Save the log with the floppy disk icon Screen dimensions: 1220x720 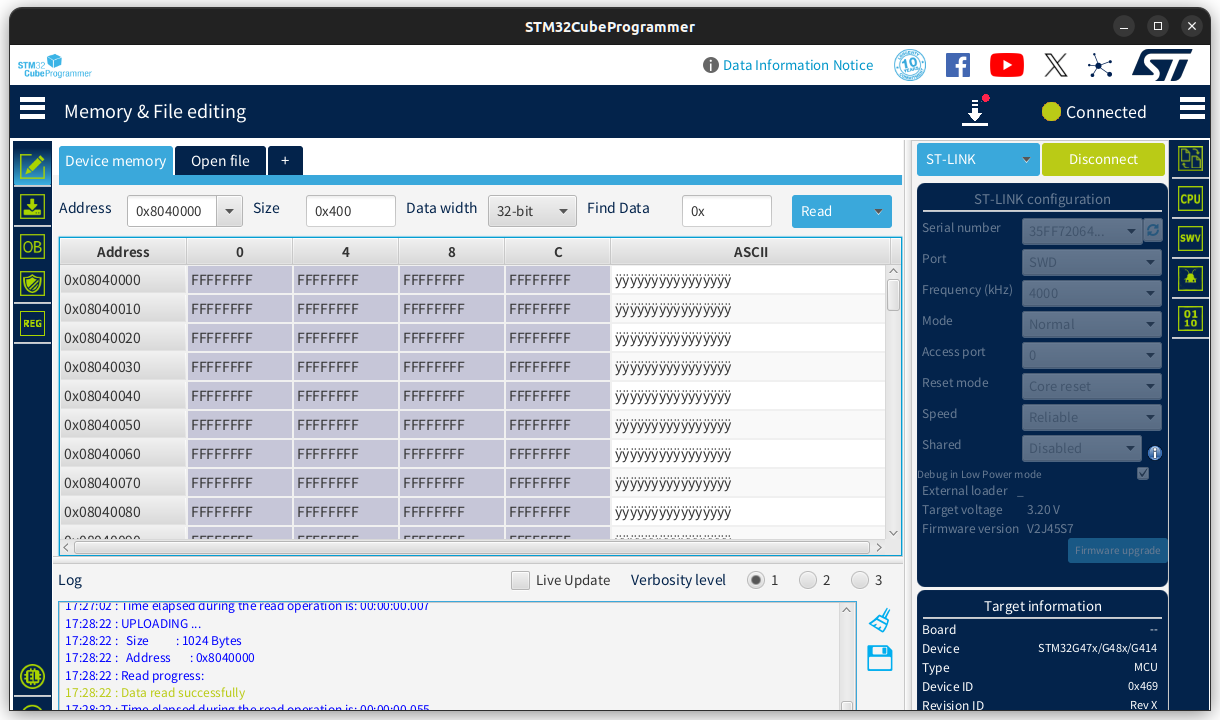click(x=880, y=658)
